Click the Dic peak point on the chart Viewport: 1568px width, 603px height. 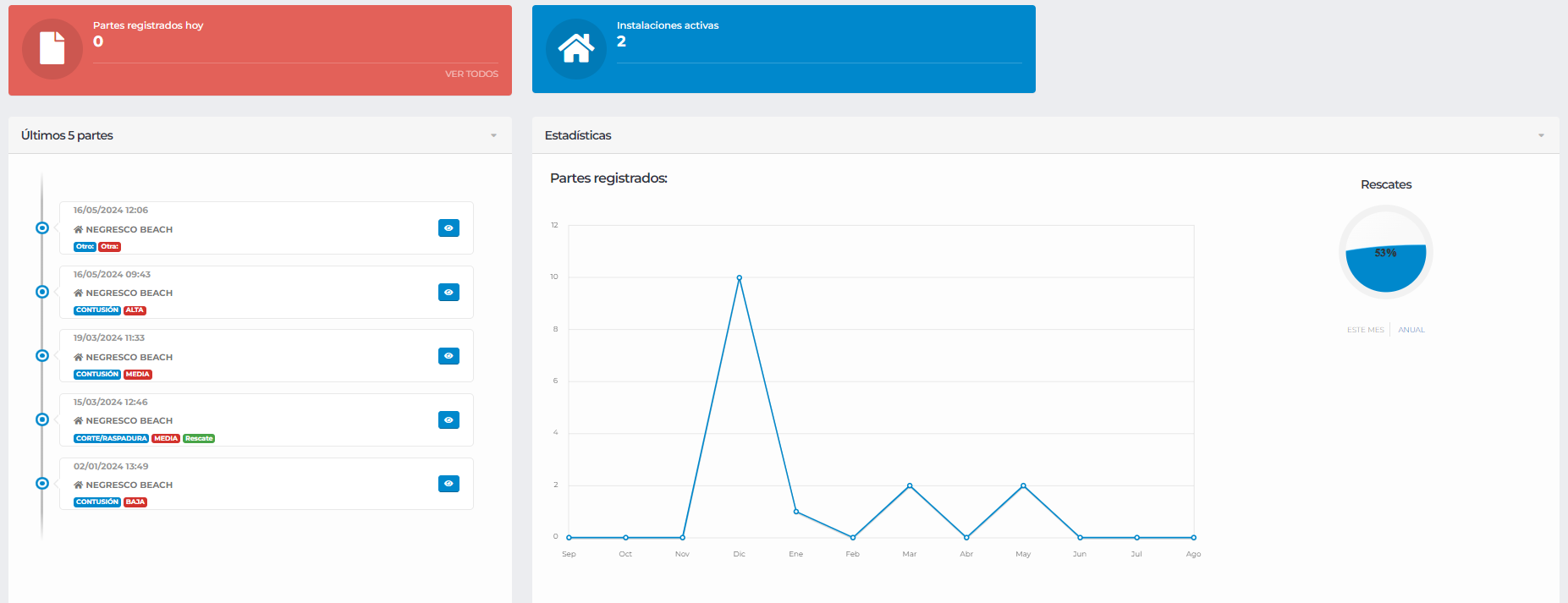coord(740,277)
